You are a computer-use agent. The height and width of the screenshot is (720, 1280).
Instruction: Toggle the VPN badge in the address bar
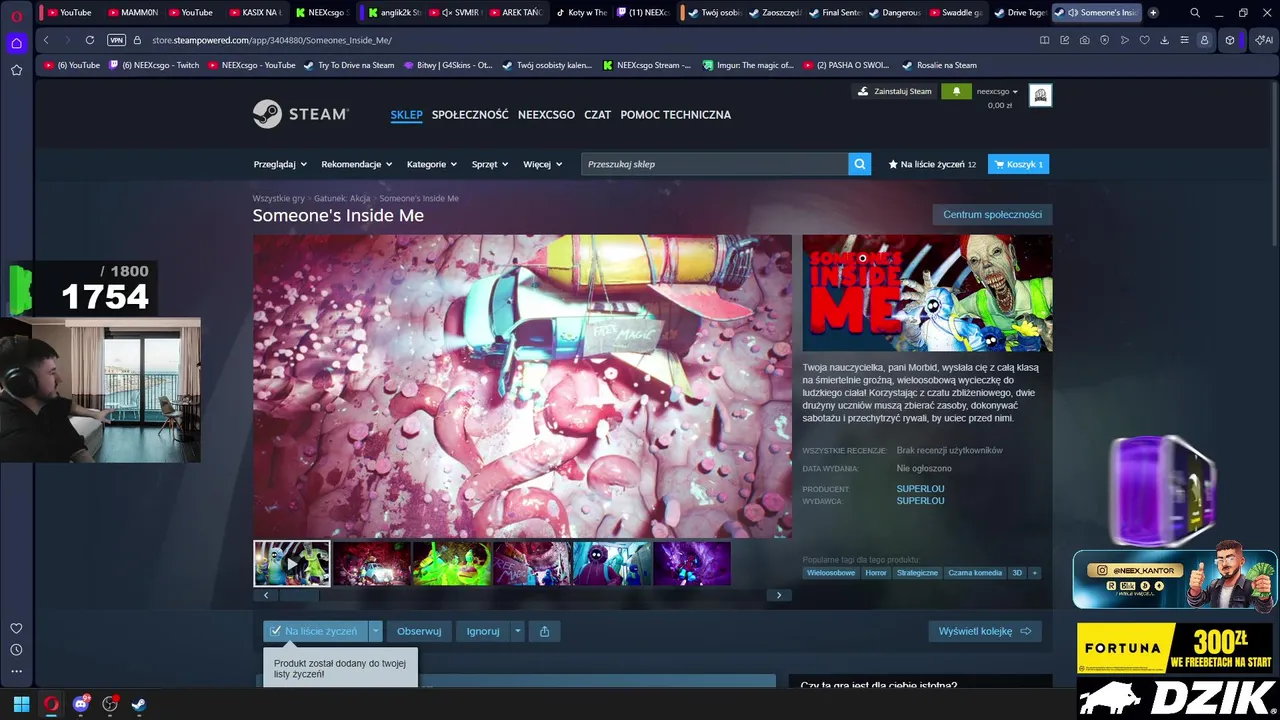[x=117, y=40]
